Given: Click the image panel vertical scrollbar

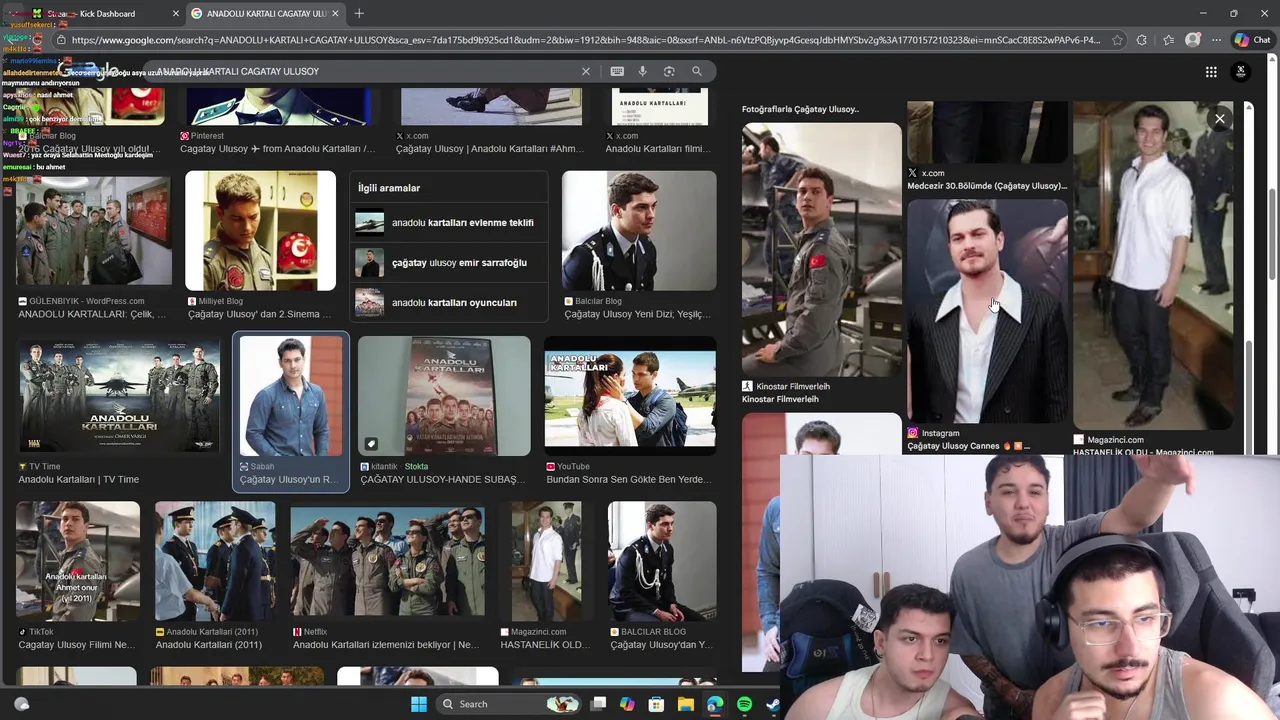Looking at the screenshot, I should point(1249,397).
